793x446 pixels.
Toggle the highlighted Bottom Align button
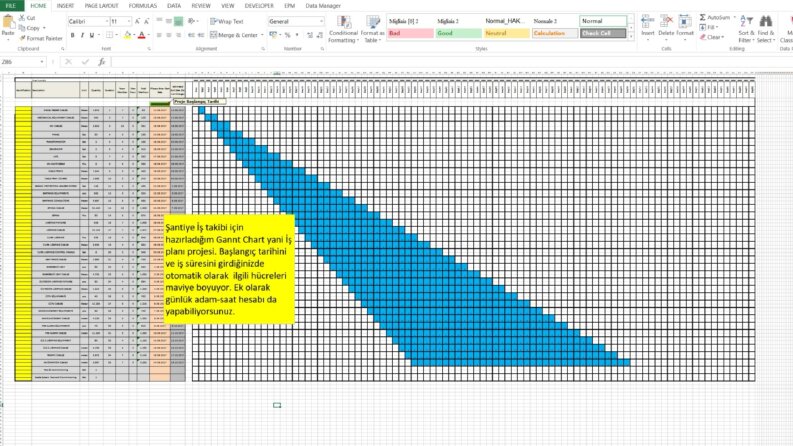coord(179,21)
